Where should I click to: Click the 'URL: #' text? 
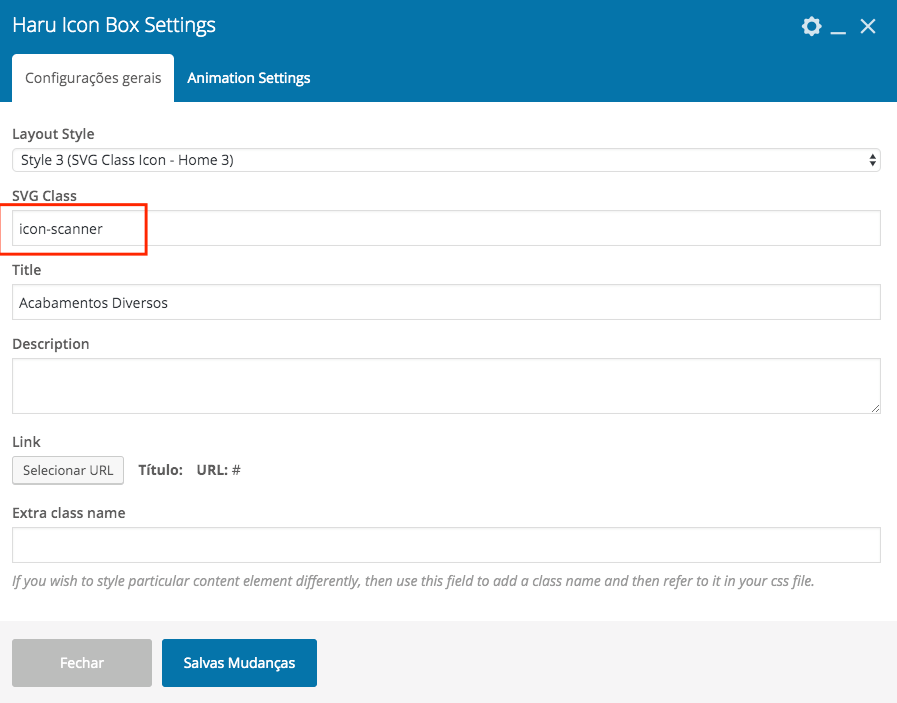click(x=219, y=470)
